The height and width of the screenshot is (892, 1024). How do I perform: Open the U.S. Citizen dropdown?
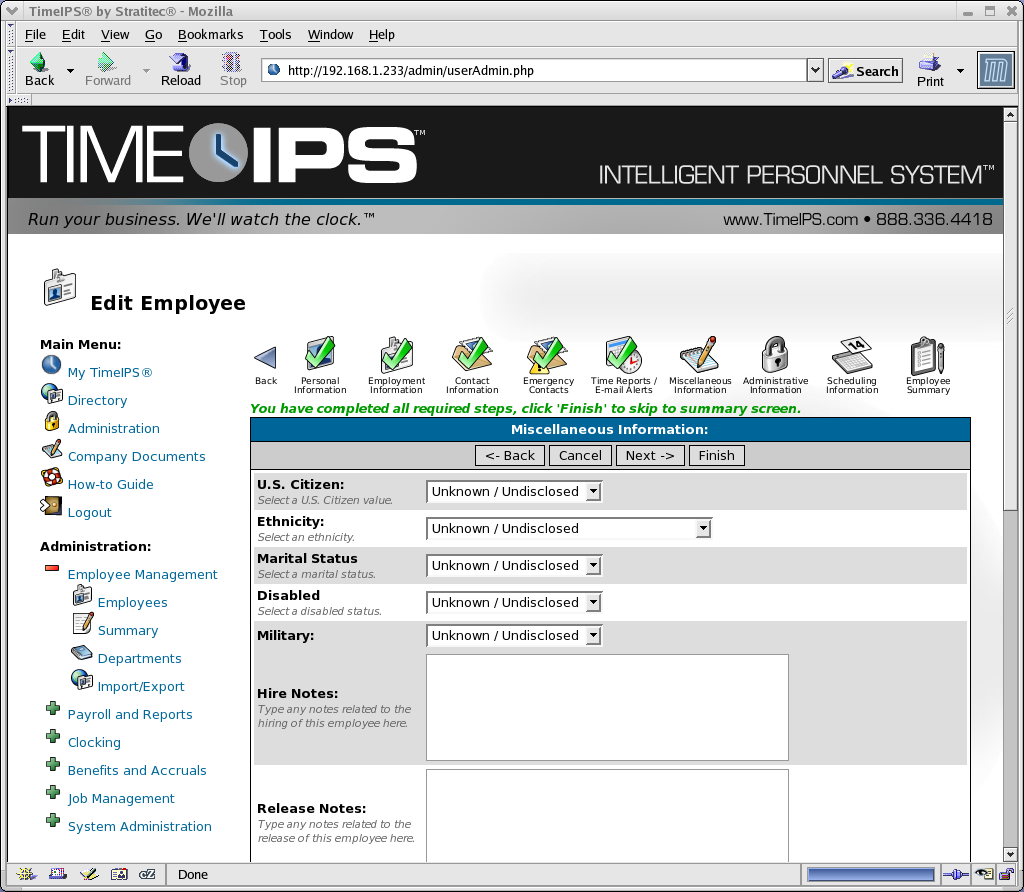(514, 492)
